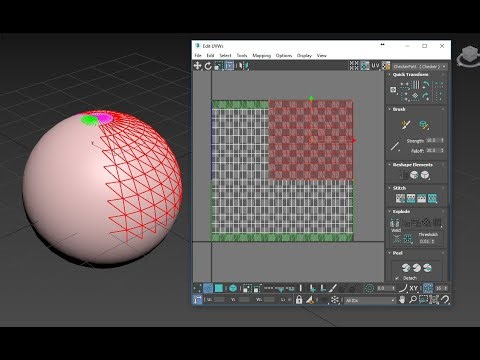Toggle the Lock Selection padlock icon
480x360 pixels.
pos(299,300)
